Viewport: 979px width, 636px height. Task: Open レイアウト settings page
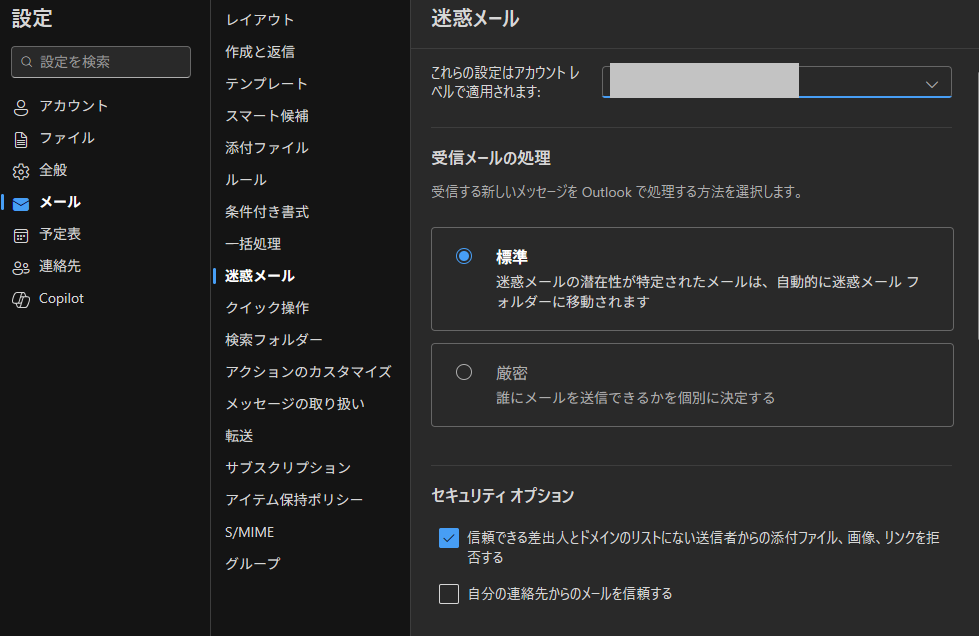click(260, 20)
